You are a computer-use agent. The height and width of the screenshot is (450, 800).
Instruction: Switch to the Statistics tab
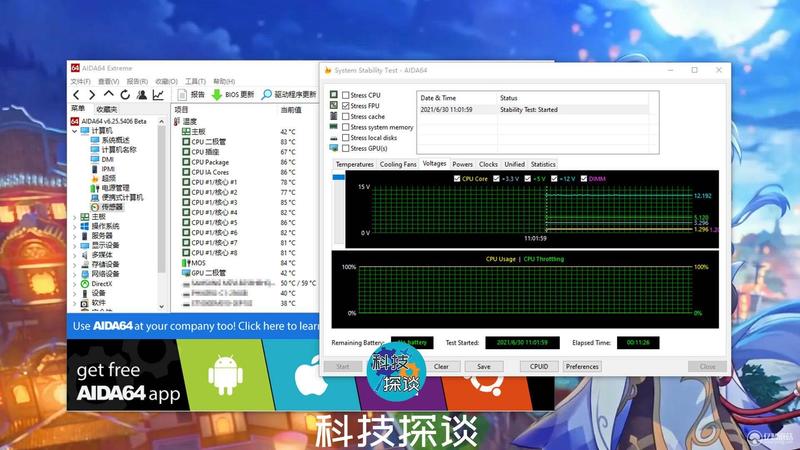pos(543,164)
